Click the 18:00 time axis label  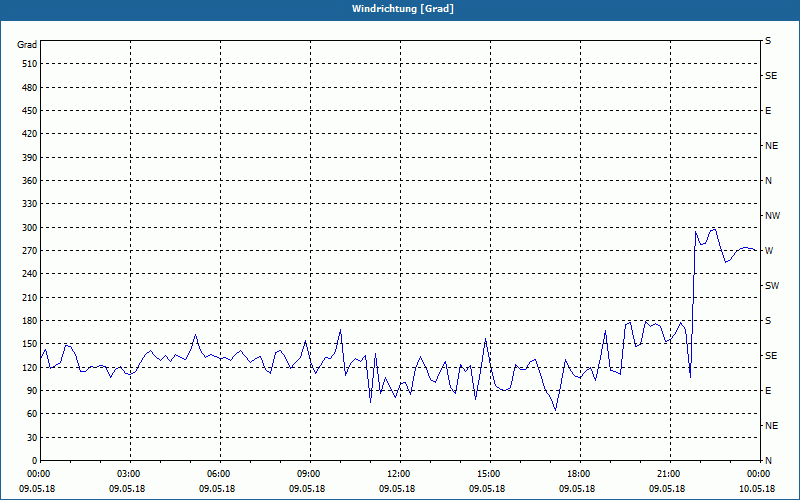580,474
